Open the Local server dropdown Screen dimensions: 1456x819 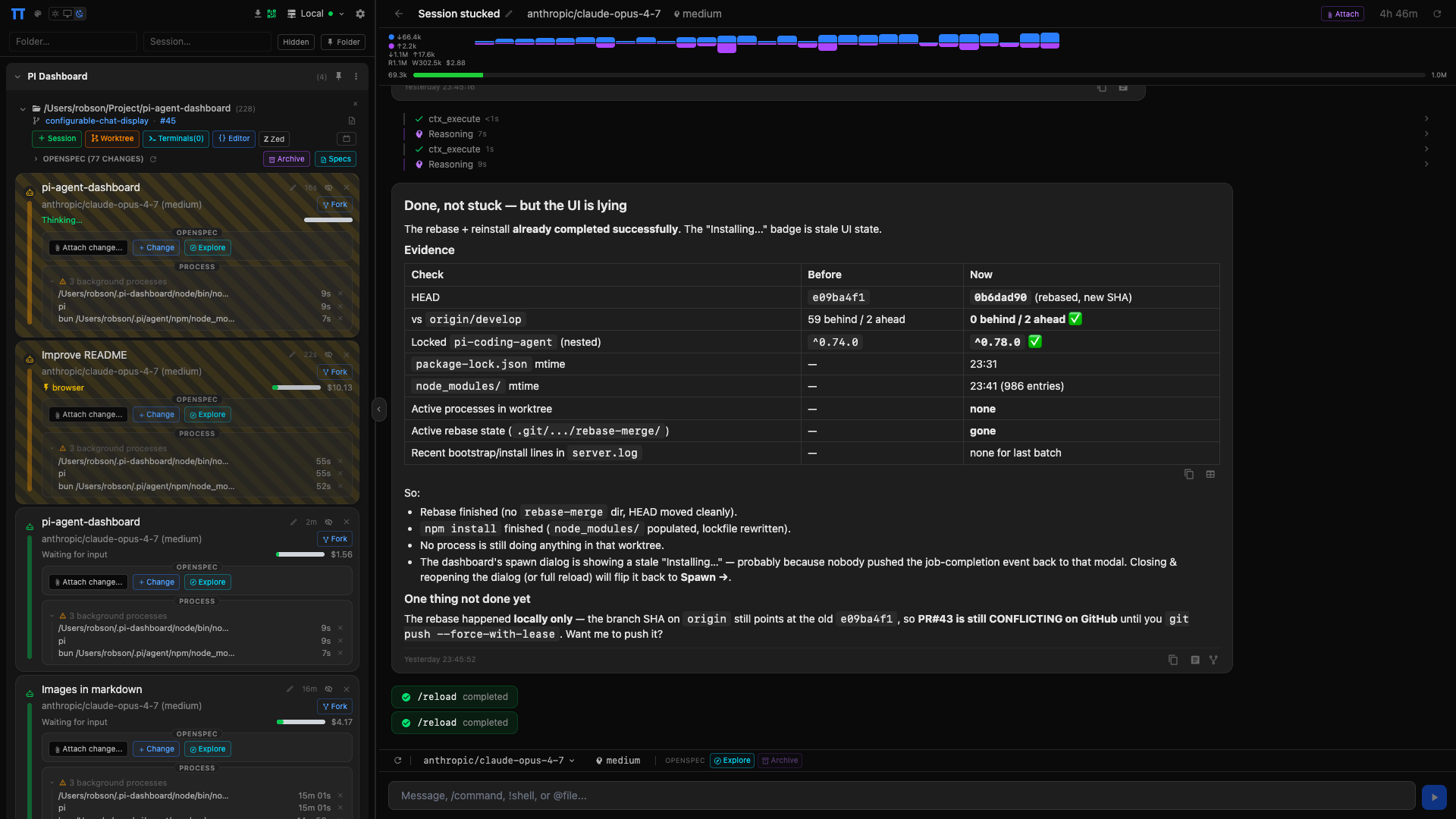(316, 14)
